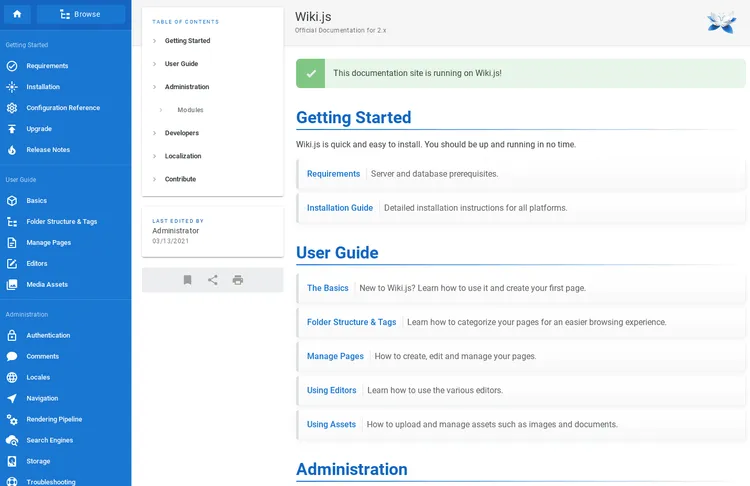Follow the Using Editors link
750x486 pixels.
coord(331,390)
